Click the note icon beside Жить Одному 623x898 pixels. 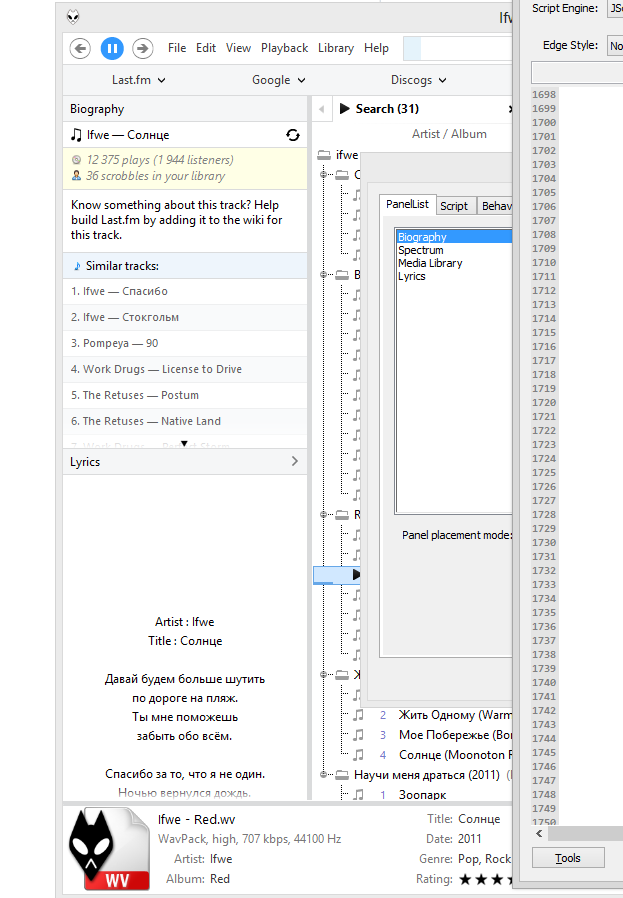(x=358, y=715)
